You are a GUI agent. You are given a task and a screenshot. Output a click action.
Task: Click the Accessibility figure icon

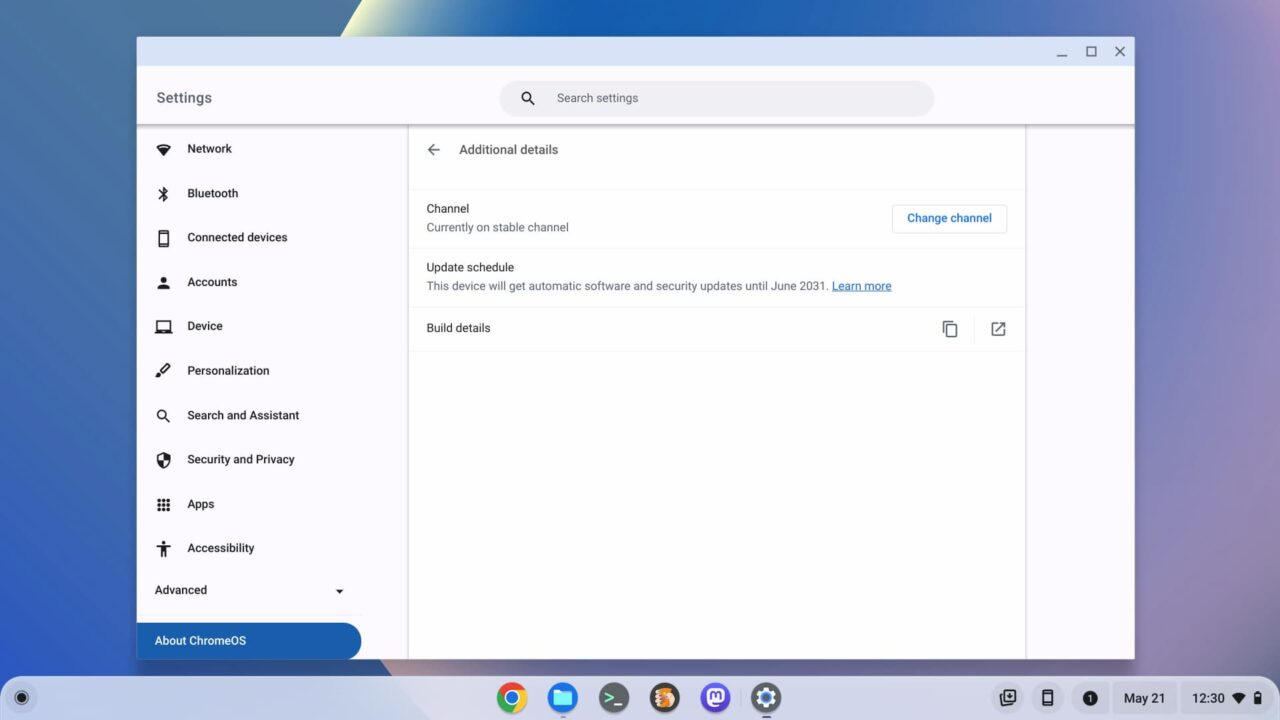(x=164, y=549)
